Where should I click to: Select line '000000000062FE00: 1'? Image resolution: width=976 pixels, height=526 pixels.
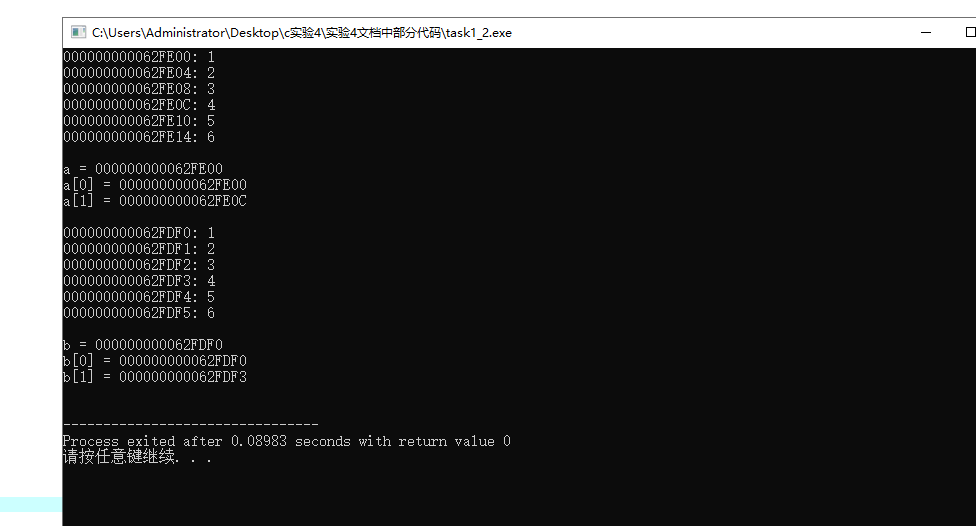pyautogui.click(x=139, y=57)
